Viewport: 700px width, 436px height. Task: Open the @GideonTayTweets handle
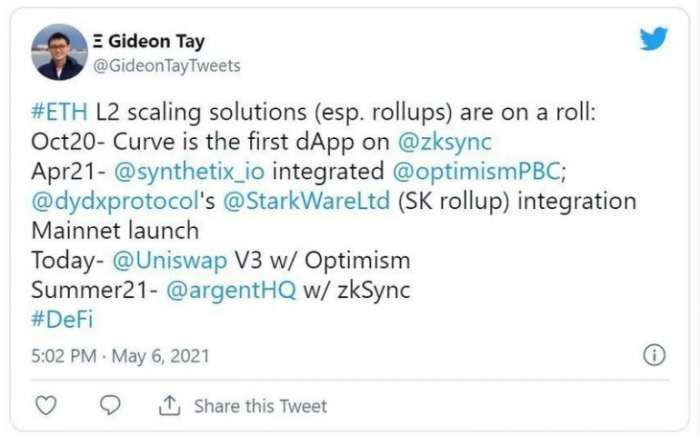167,66
